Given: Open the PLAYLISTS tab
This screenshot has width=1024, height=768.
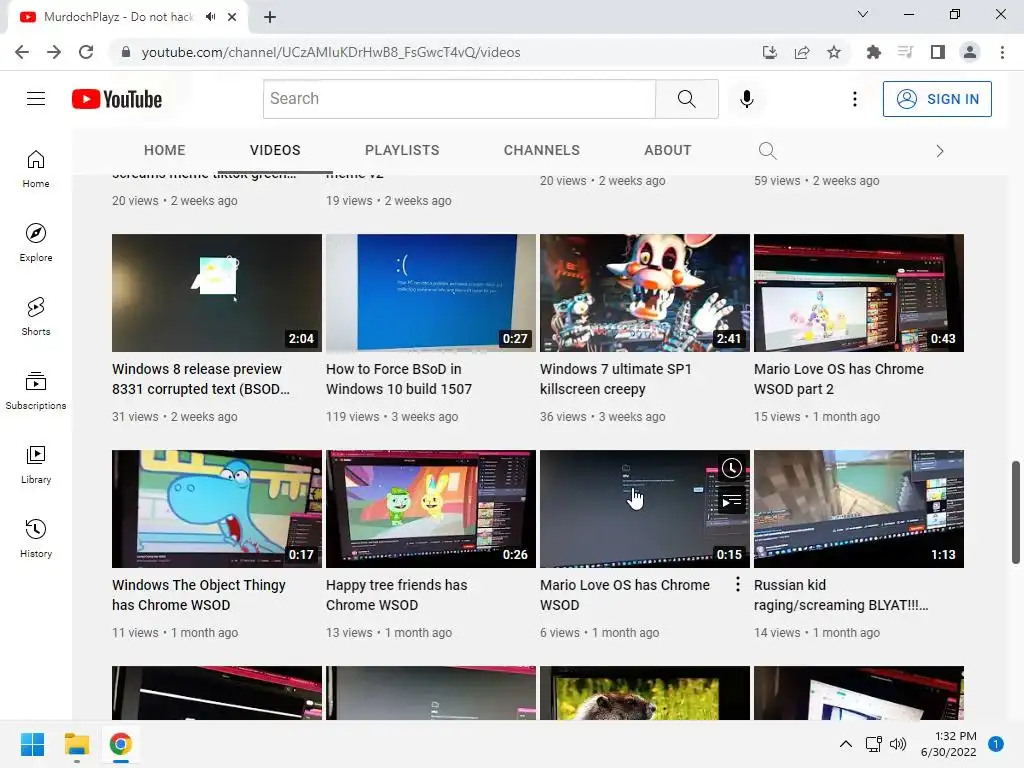Looking at the screenshot, I should (402, 150).
